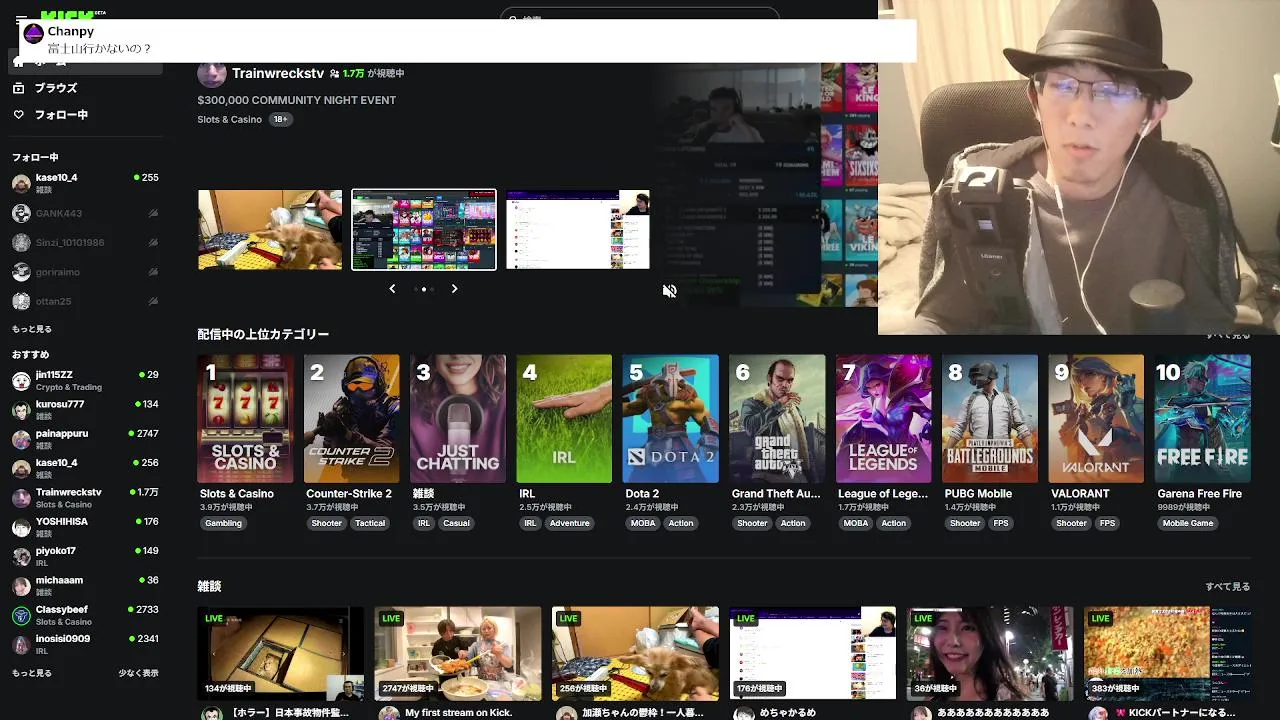
Task: Click the FPS tag under PUBG Mobile
Action: point(1001,523)
